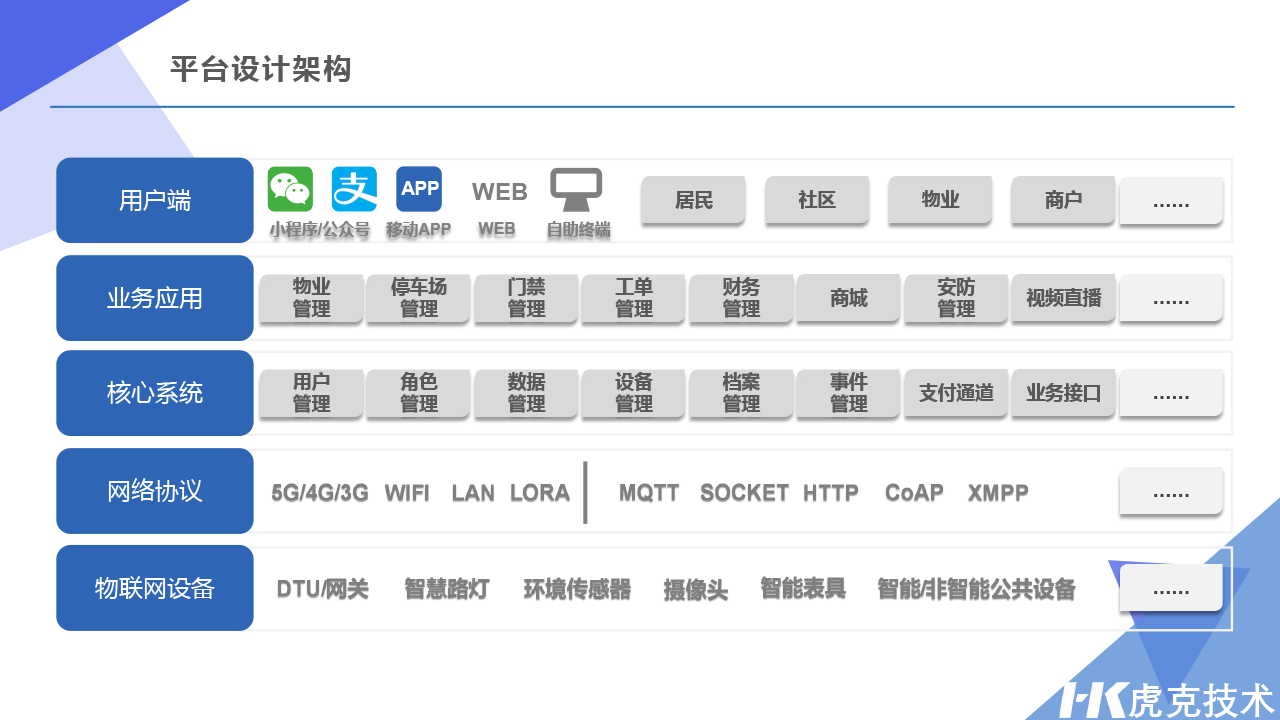Screen dimensions: 1280x720
Task: Click the 物联网设备 layer label
Action: click(155, 588)
